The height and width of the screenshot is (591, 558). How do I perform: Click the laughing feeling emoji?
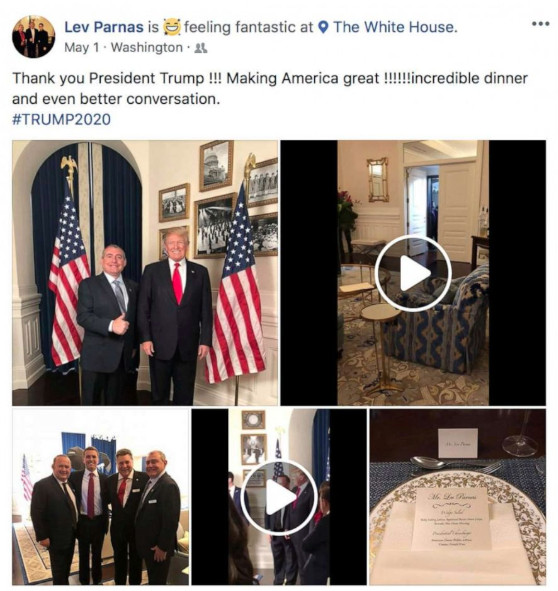pos(172,27)
